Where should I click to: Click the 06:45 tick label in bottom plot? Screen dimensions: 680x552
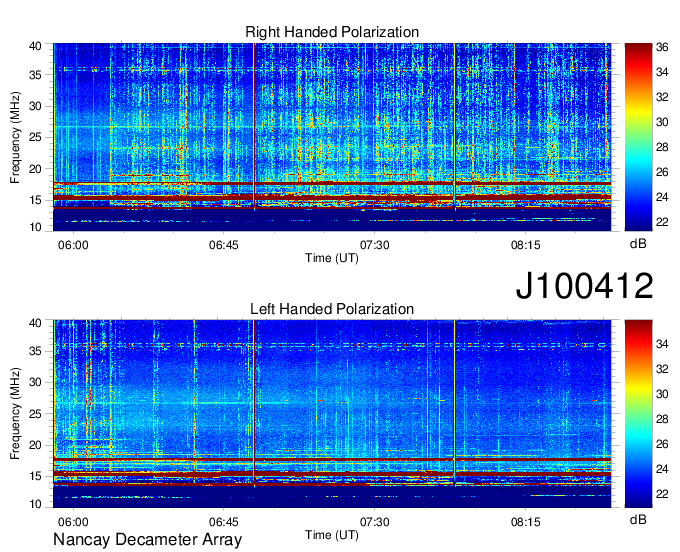224,522
